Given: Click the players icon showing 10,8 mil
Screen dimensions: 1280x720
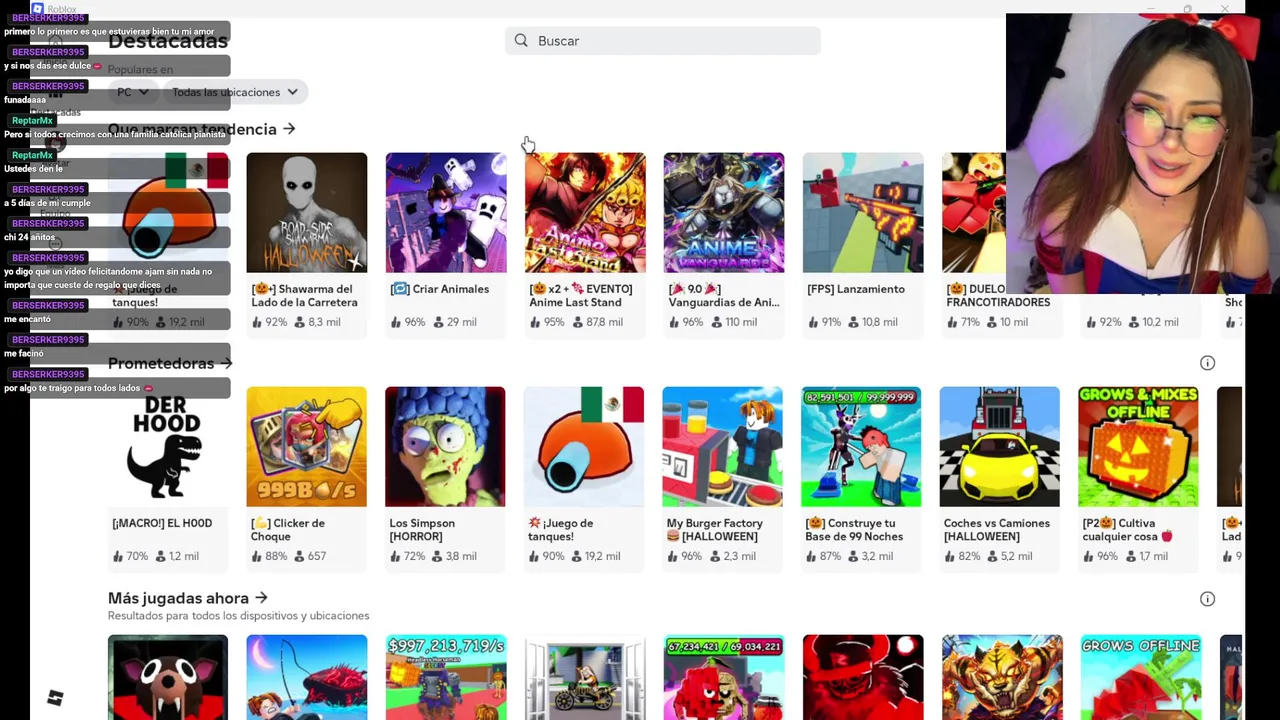Looking at the screenshot, I should 853,322.
